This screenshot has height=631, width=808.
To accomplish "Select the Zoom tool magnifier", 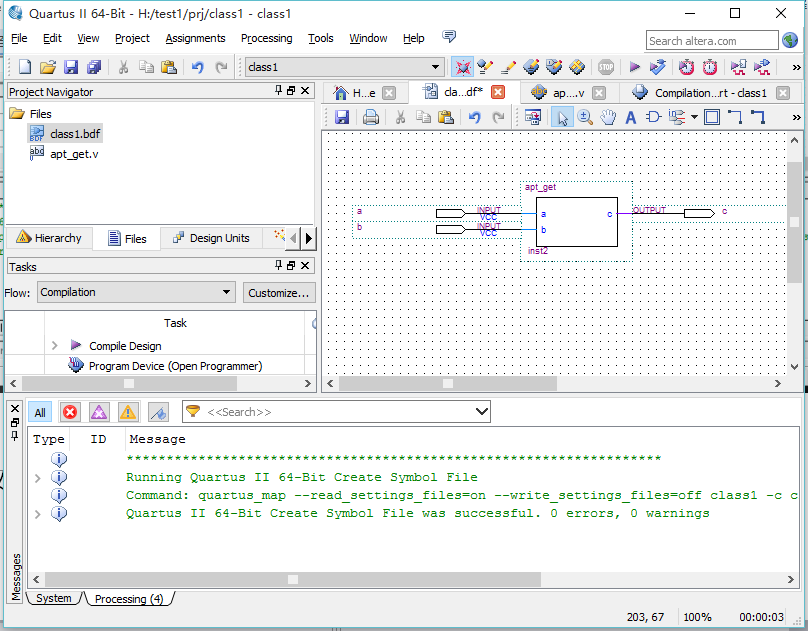I will [x=585, y=117].
